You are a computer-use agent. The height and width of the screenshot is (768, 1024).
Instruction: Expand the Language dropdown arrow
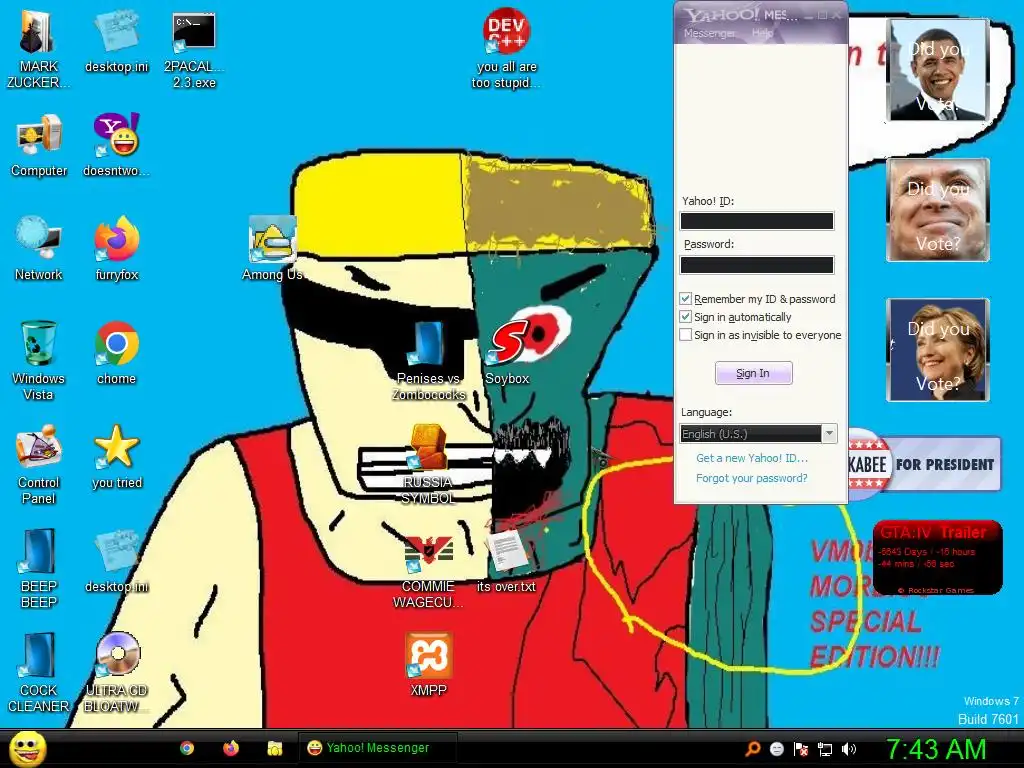(x=829, y=434)
